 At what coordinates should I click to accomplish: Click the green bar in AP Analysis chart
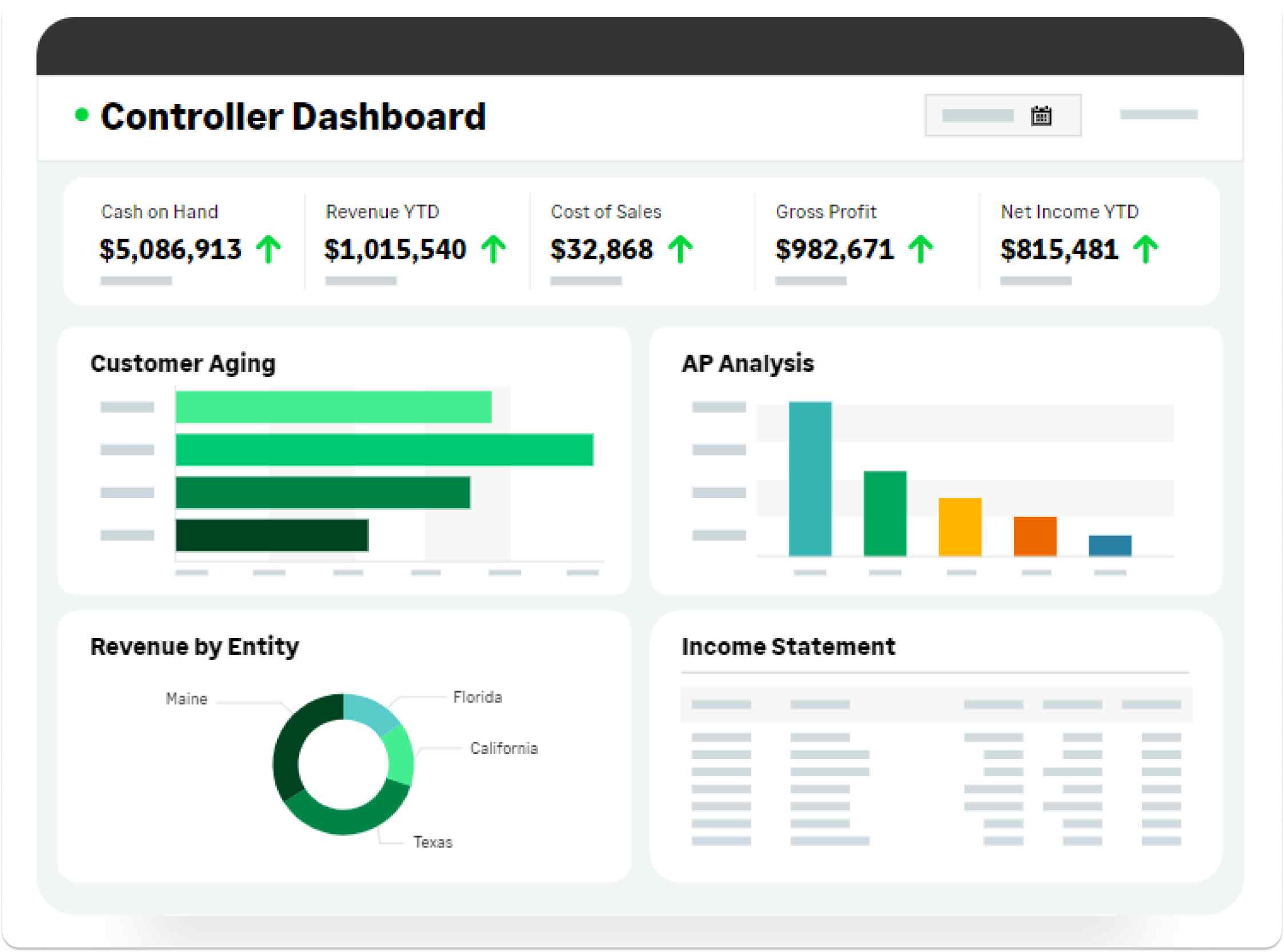click(885, 513)
